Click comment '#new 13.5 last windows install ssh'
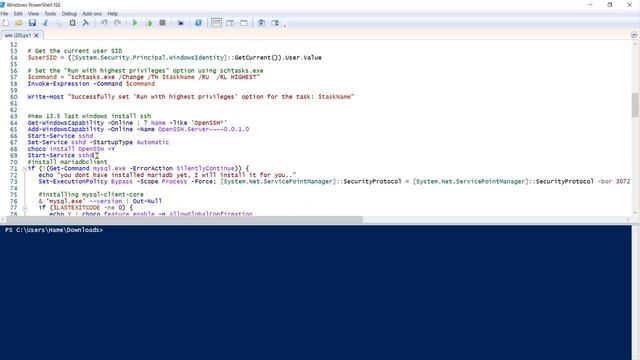The width and height of the screenshot is (640, 360). coord(89,116)
